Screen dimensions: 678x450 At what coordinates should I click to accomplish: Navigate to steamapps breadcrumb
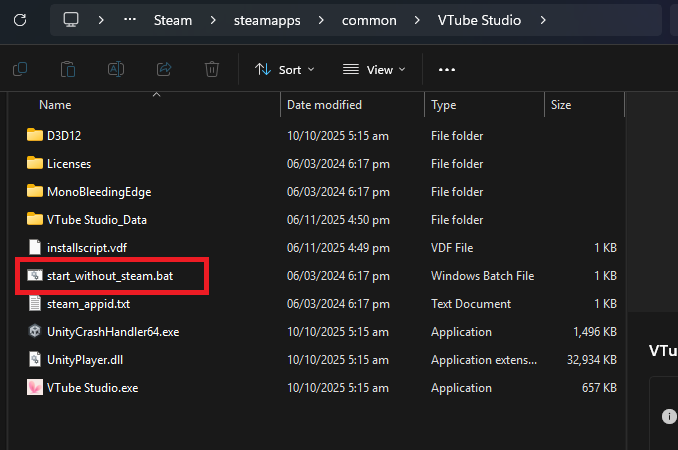[267, 20]
